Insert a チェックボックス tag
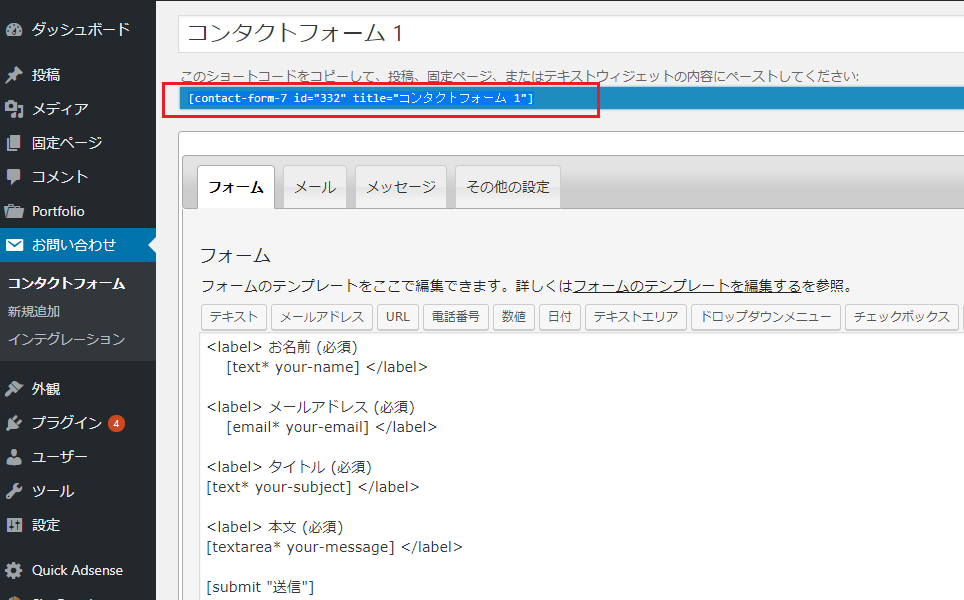 (x=902, y=317)
